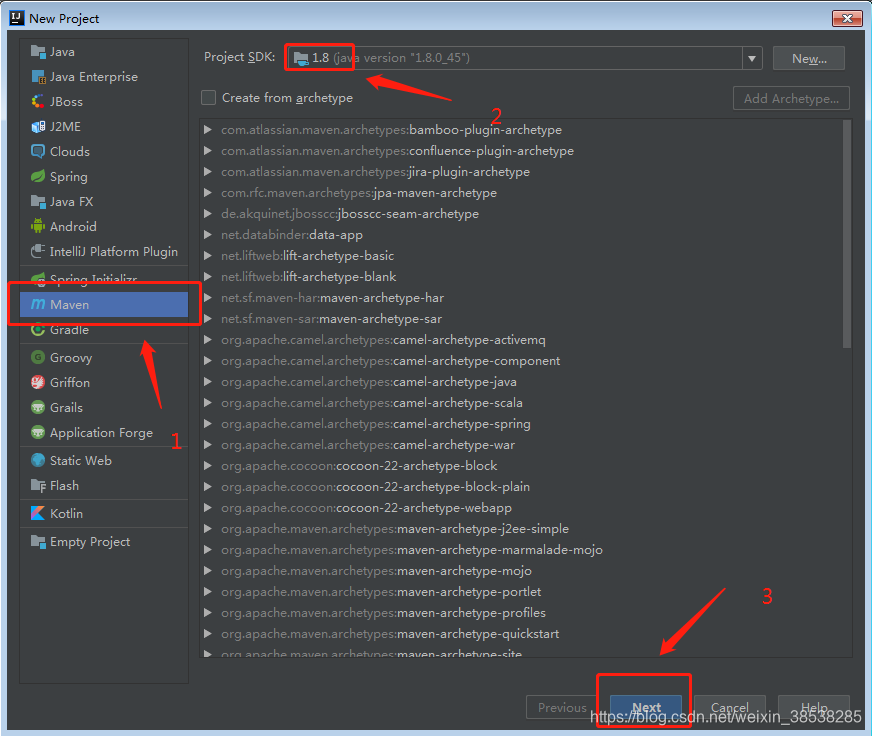This screenshot has height=736, width=872.
Task: Click the archetype list vertical scrollbar
Action: tap(846, 234)
